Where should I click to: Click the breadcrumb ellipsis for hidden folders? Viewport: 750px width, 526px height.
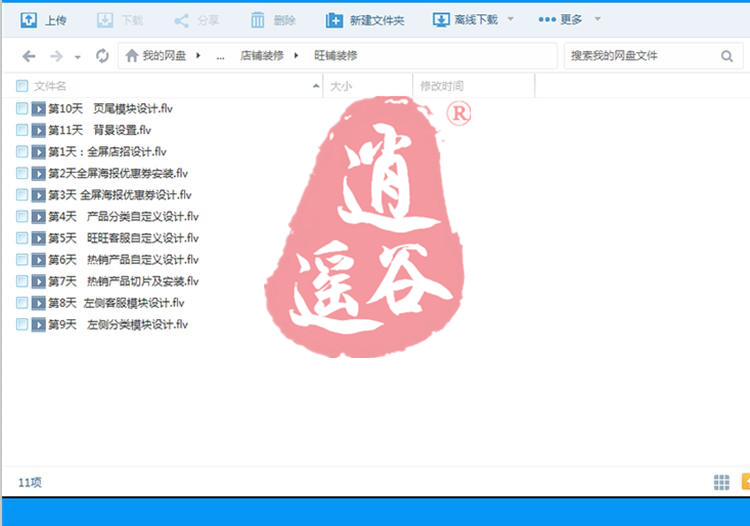220,57
